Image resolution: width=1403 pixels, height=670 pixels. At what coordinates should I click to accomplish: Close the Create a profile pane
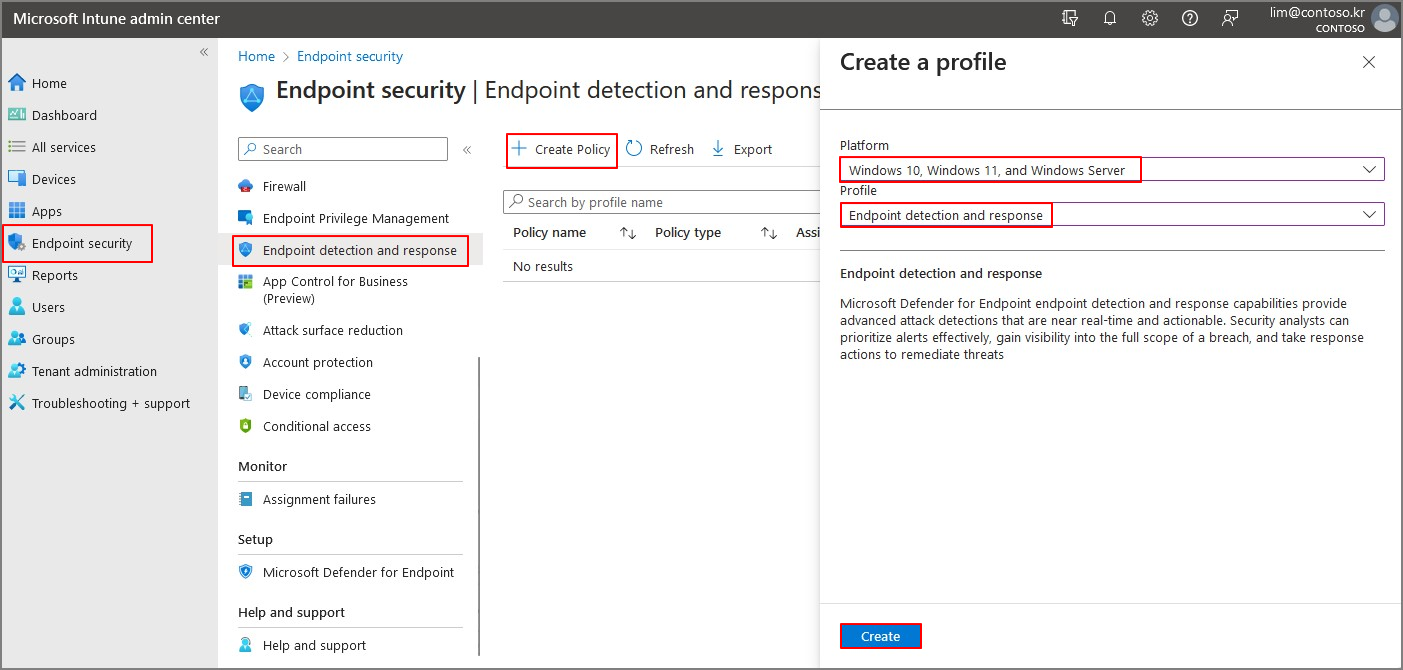coord(1369,62)
